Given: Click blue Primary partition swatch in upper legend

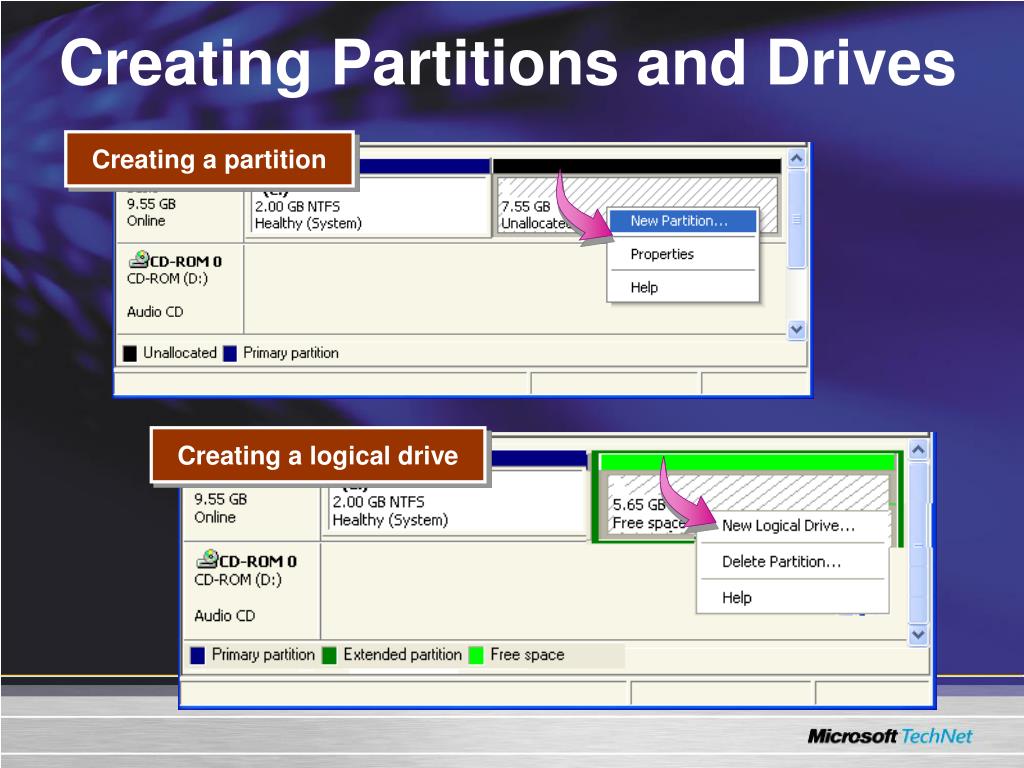Looking at the screenshot, I should tap(229, 353).
